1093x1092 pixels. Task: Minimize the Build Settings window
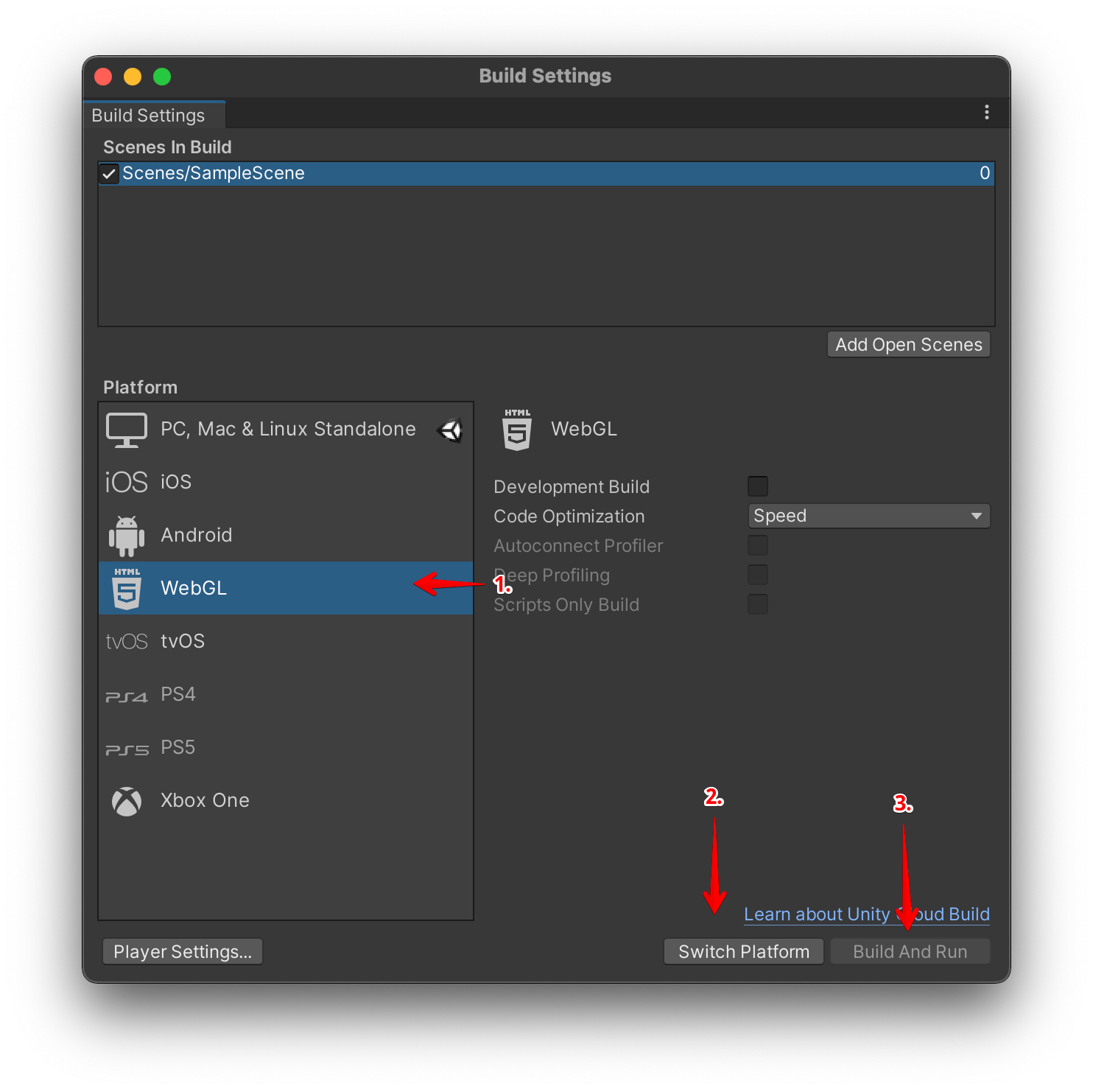click(x=133, y=77)
